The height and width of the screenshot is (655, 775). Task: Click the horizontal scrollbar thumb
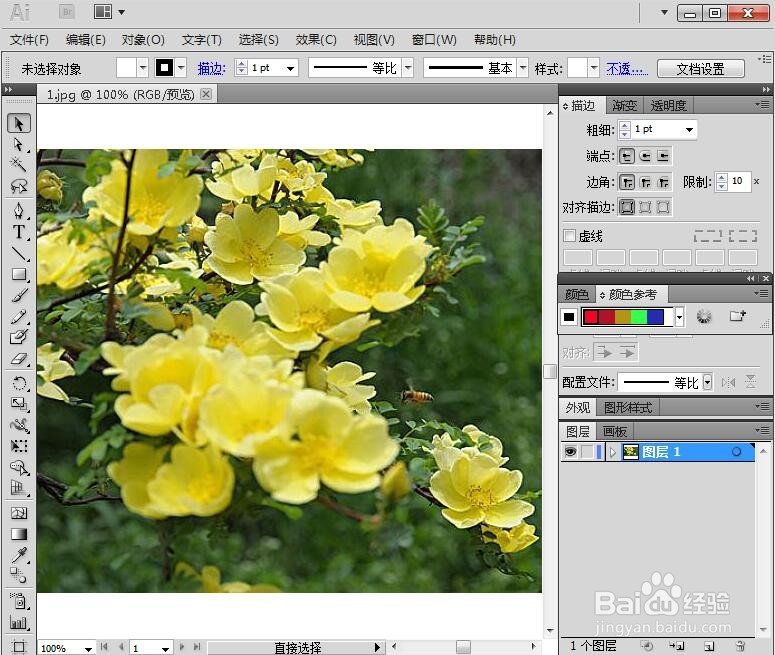tap(463, 646)
